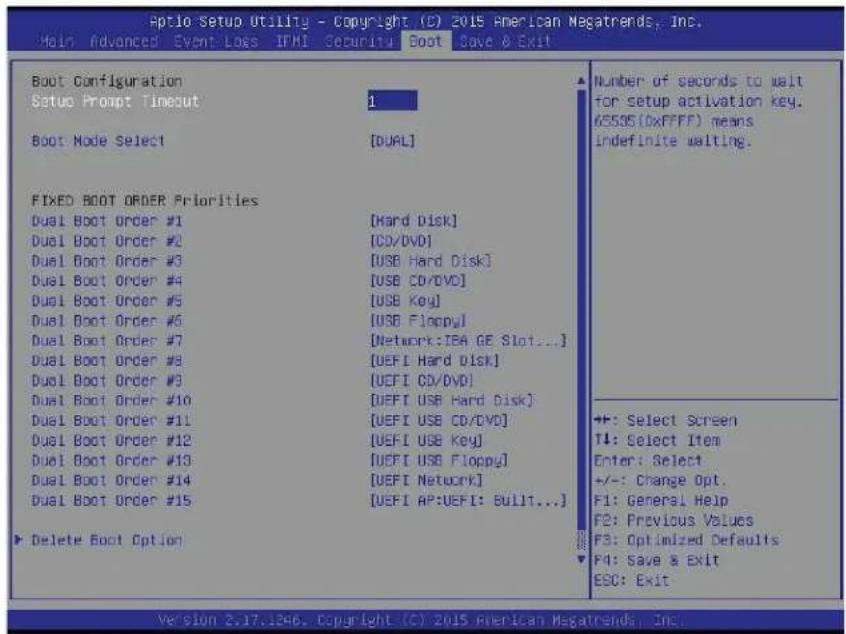
Task: Click the F4: Save & Exit hint
Action: (657, 561)
